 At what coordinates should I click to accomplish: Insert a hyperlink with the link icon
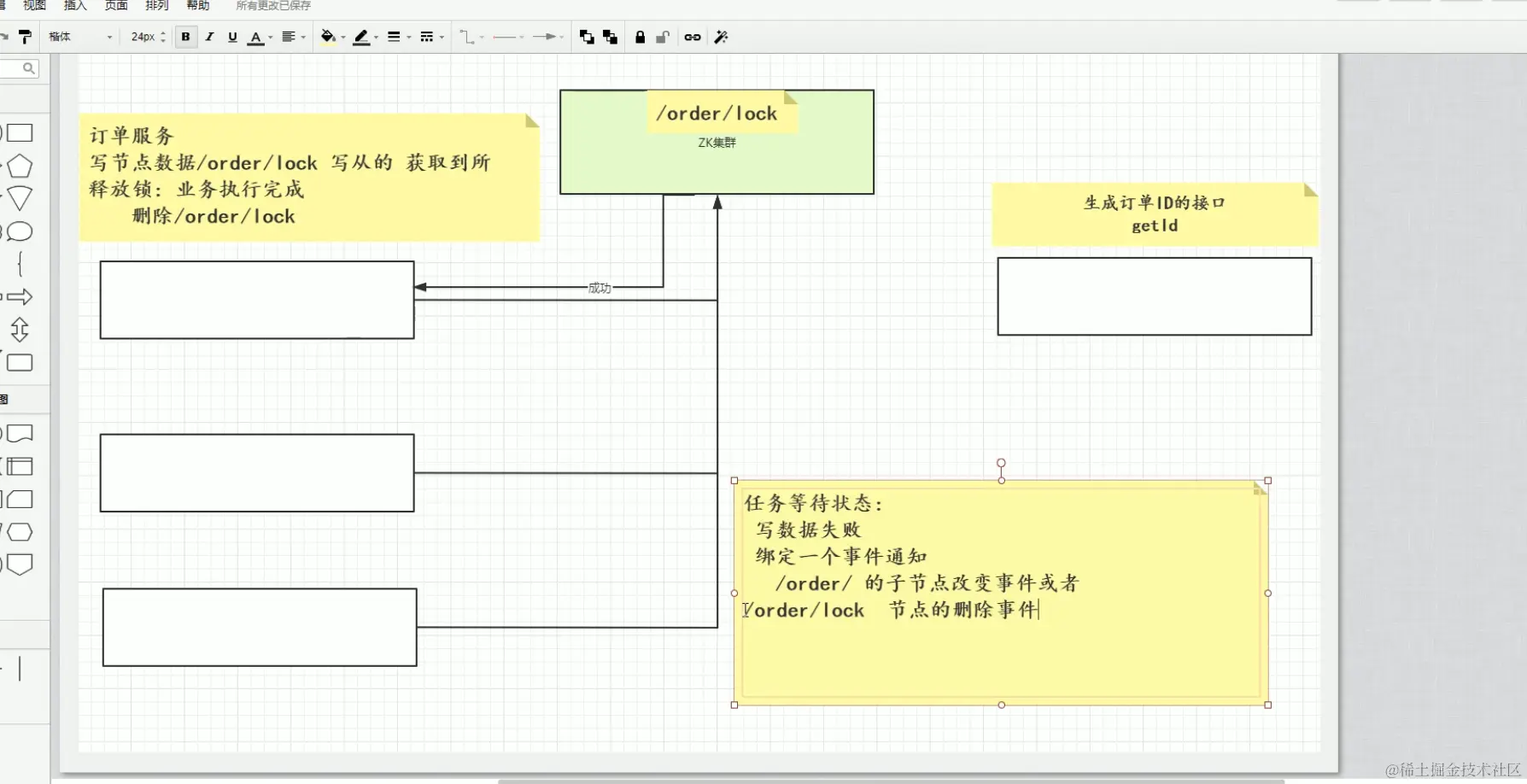pos(693,37)
